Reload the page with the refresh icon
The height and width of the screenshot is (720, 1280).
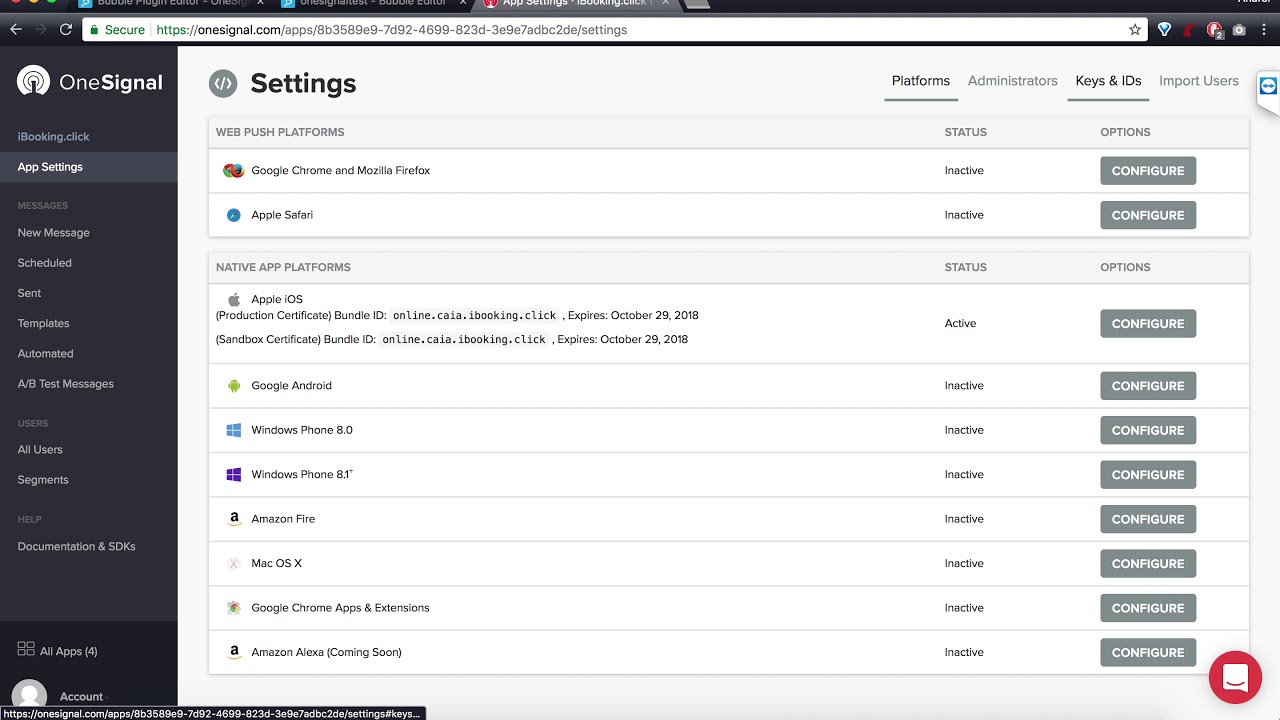point(66,30)
